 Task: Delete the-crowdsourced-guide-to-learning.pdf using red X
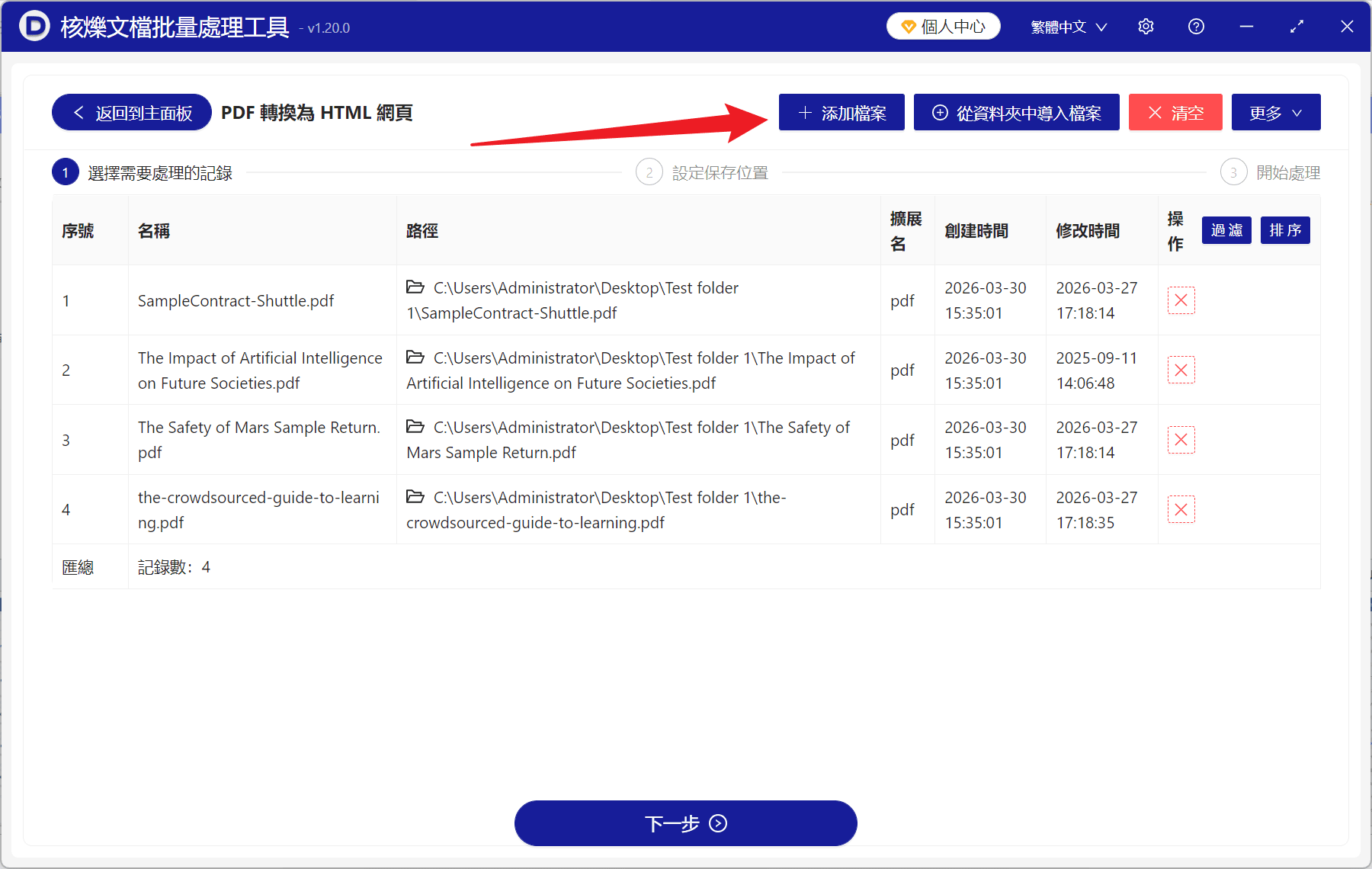(1181, 509)
